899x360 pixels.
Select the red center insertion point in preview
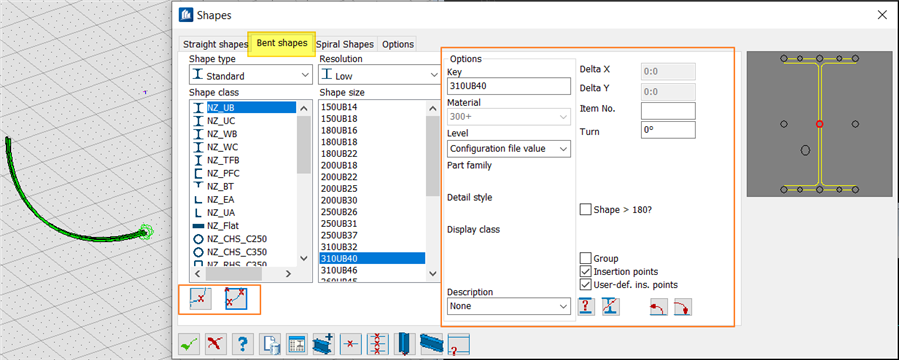[x=819, y=124]
